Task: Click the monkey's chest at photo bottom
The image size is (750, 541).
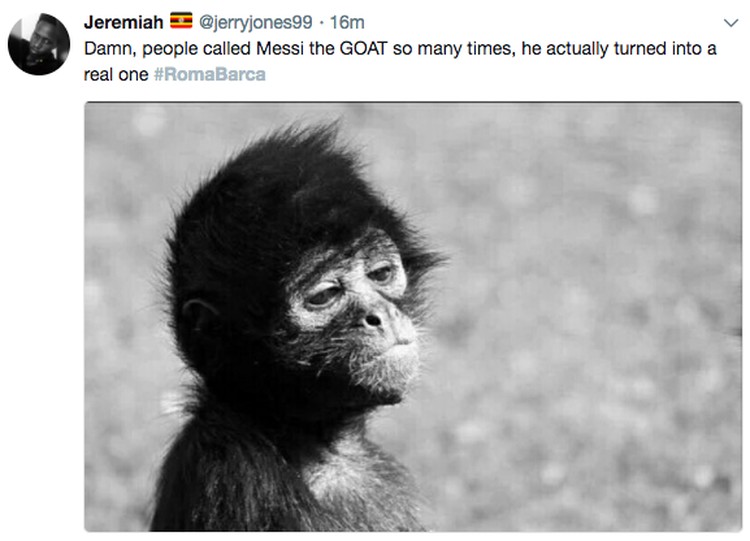Action: (x=344, y=483)
